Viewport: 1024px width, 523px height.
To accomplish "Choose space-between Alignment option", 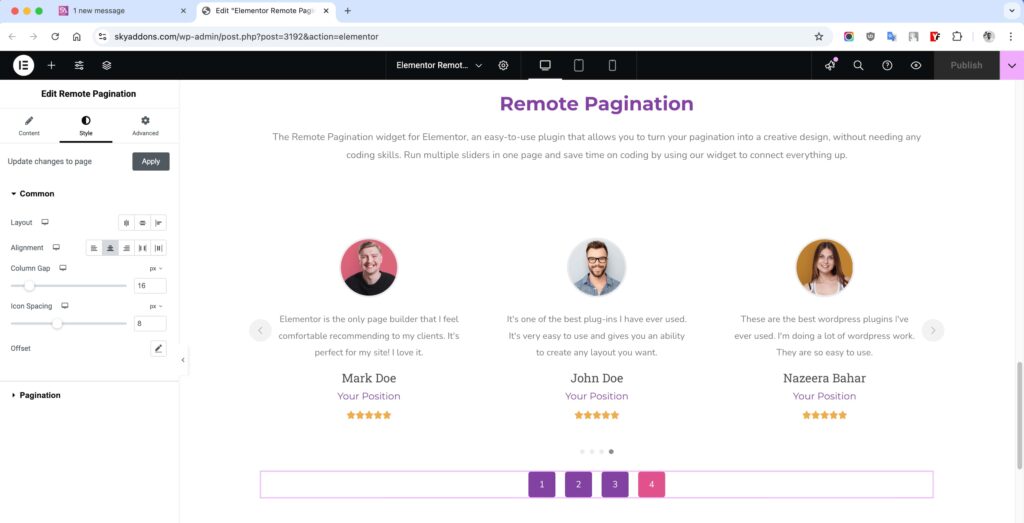I will (142, 248).
